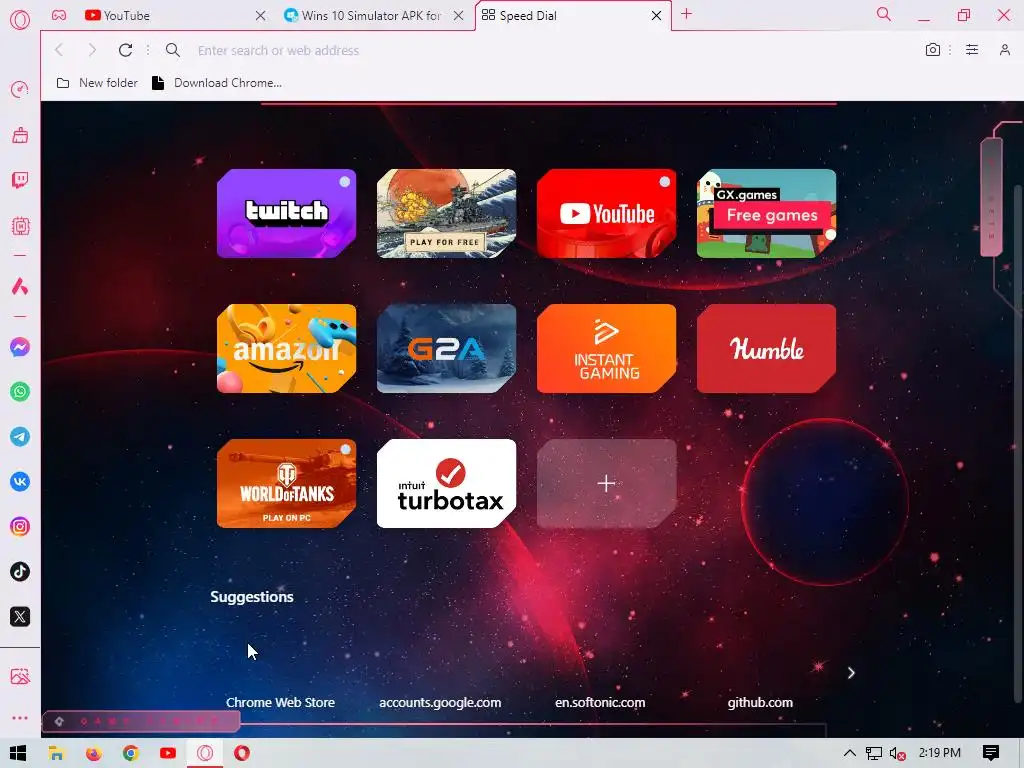Close the Wins 10 Simulator tab
This screenshot has width=1024, height=768.
click(458, 16)
